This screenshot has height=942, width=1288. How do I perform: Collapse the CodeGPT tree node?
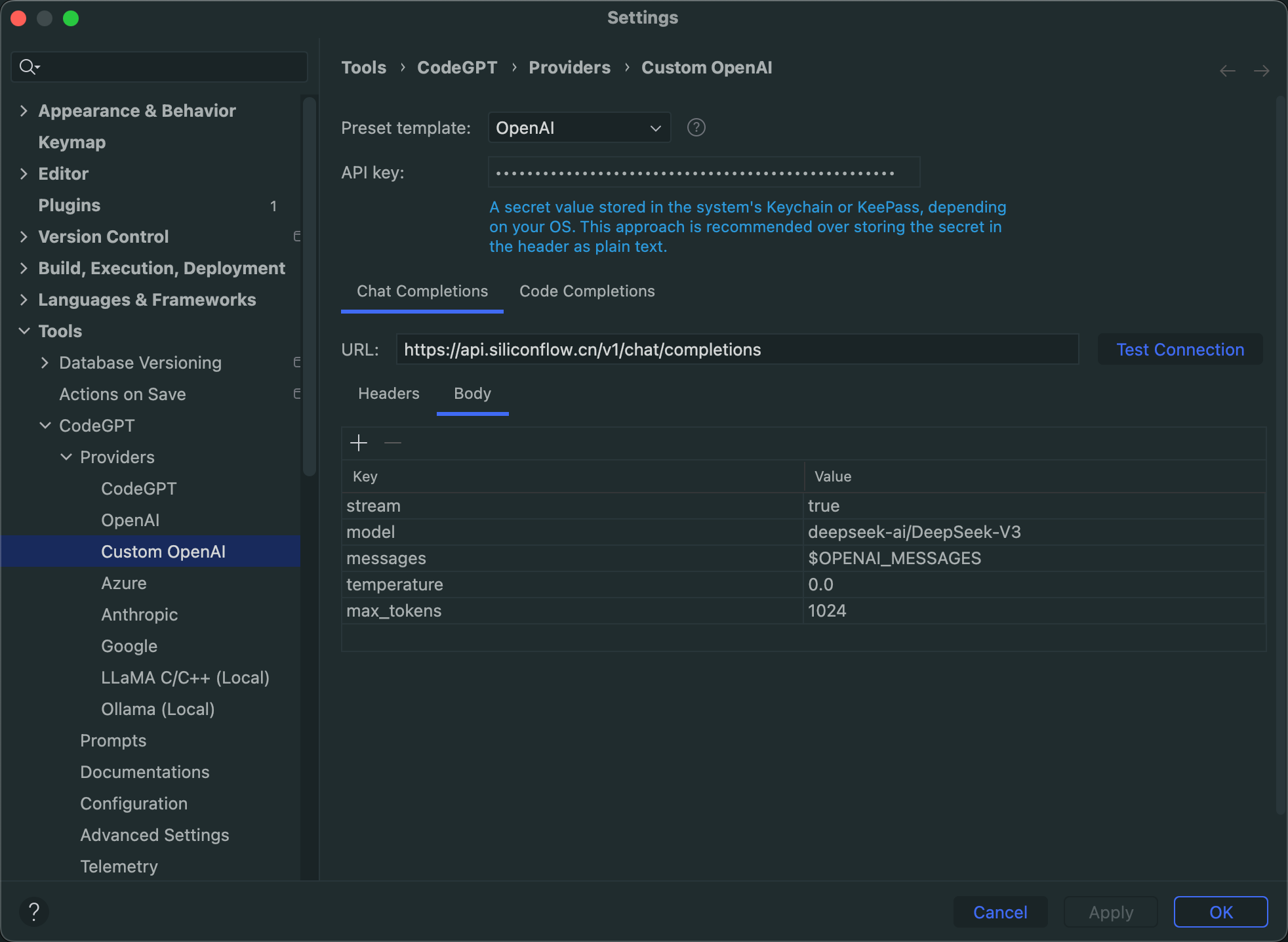tap(45, 426)
